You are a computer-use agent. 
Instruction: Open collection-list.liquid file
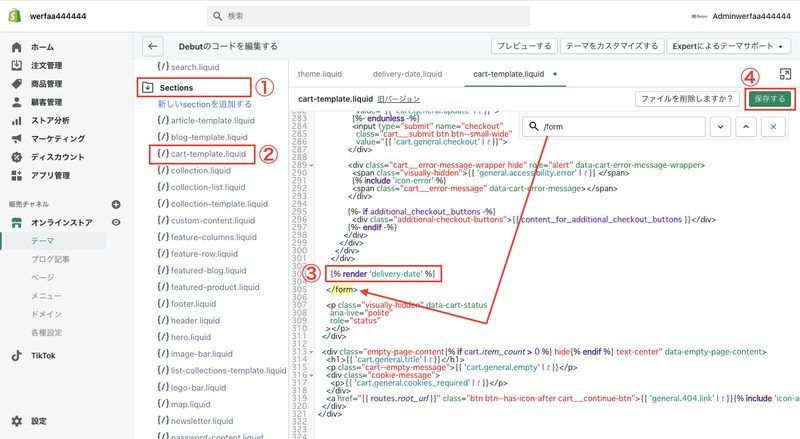pyautogui.click(x=208, y=187)
